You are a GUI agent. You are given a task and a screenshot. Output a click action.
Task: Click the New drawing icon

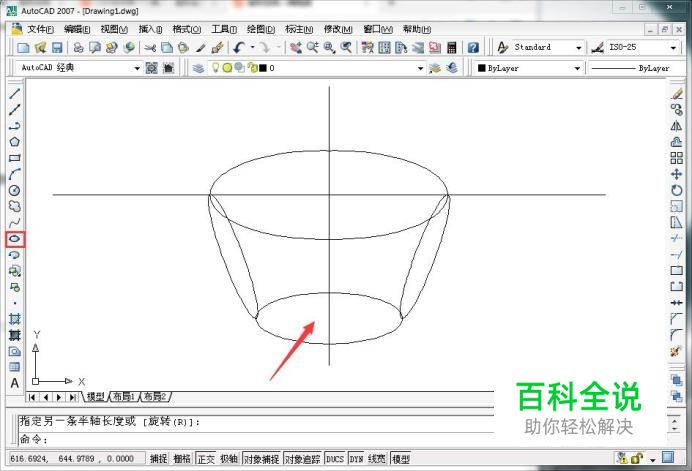click(x=23, y=48)
